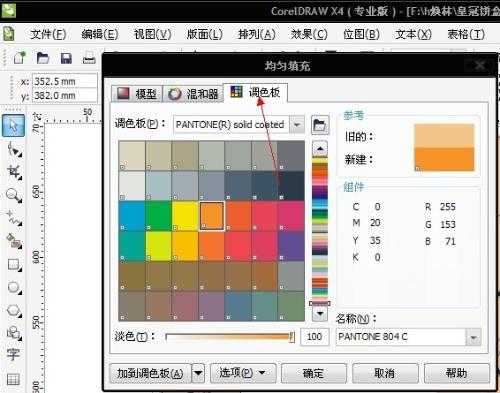Click the G value 153
This screenshot has height=393, width=500.
[448, 224]
